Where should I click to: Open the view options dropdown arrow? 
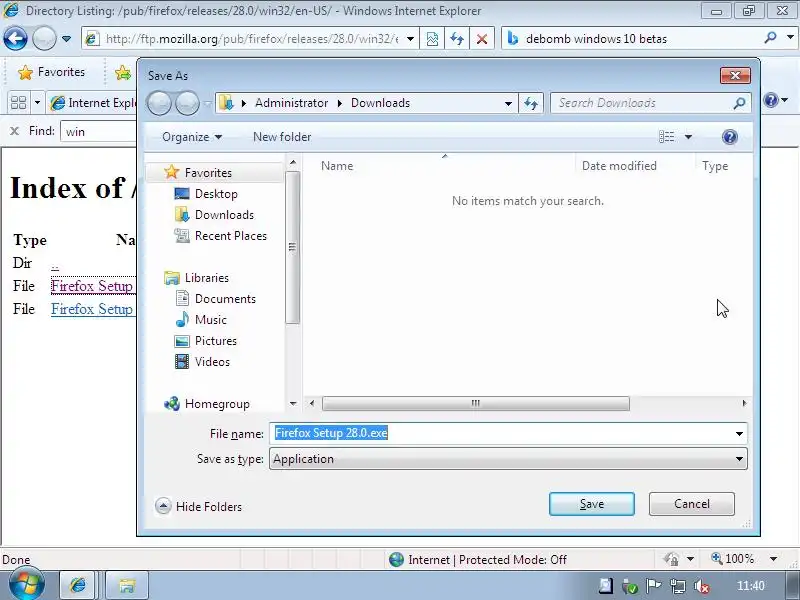tap(688, 137)
